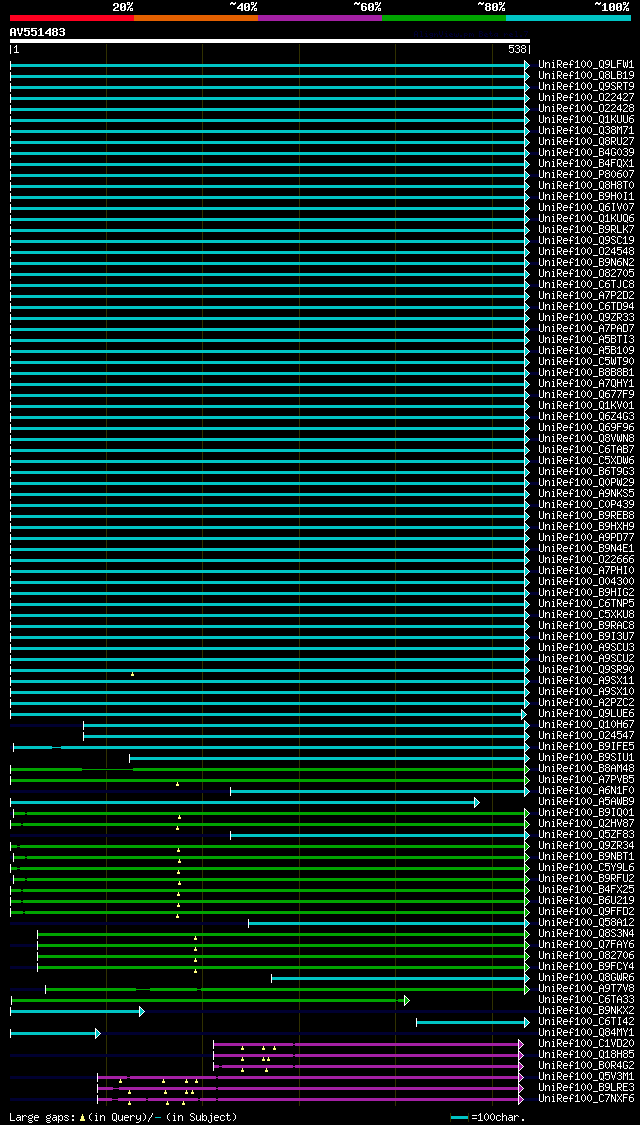Image resolution: width=640 pixels, height=1125 pixels.
Task: Click the purple ~60% legend segment
Action: coord(320,17)
